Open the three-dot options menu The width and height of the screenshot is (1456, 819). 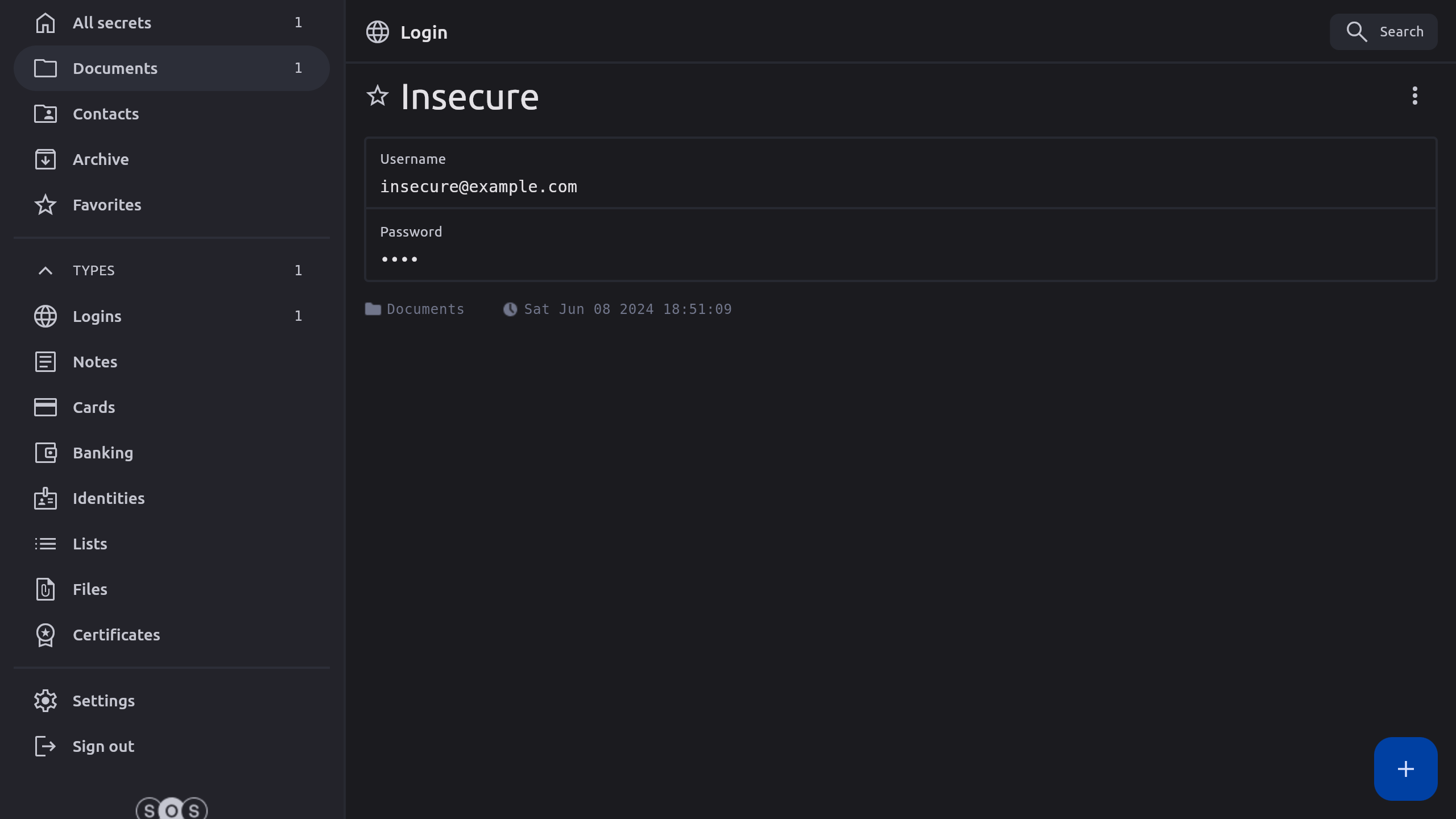click(1414, 96)
